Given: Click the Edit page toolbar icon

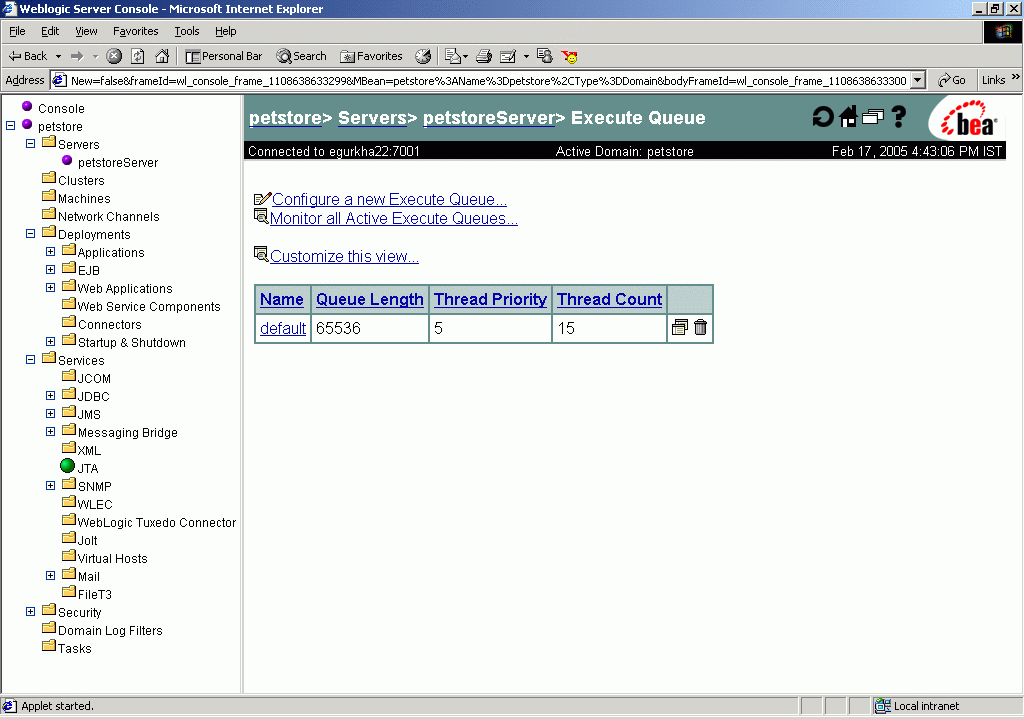Looking at the screenshot, I should tap(508, 56).
